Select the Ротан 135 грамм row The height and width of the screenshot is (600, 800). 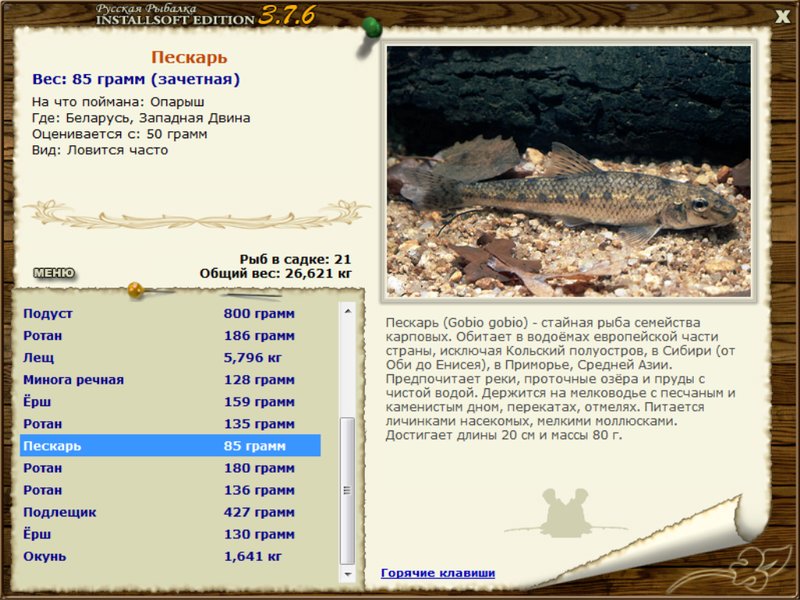coord(170,423)
